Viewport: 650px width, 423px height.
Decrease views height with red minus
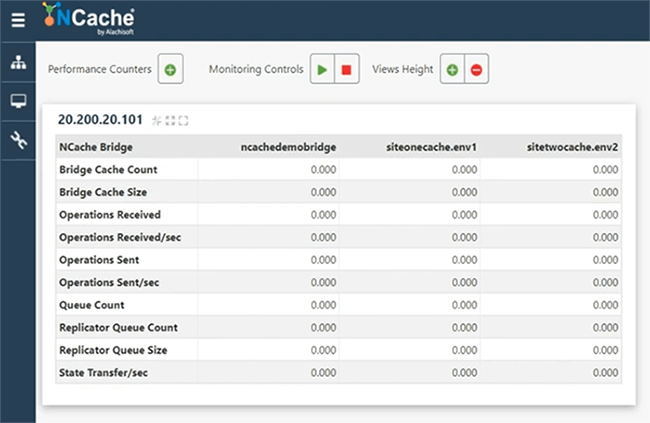[476, 69]
